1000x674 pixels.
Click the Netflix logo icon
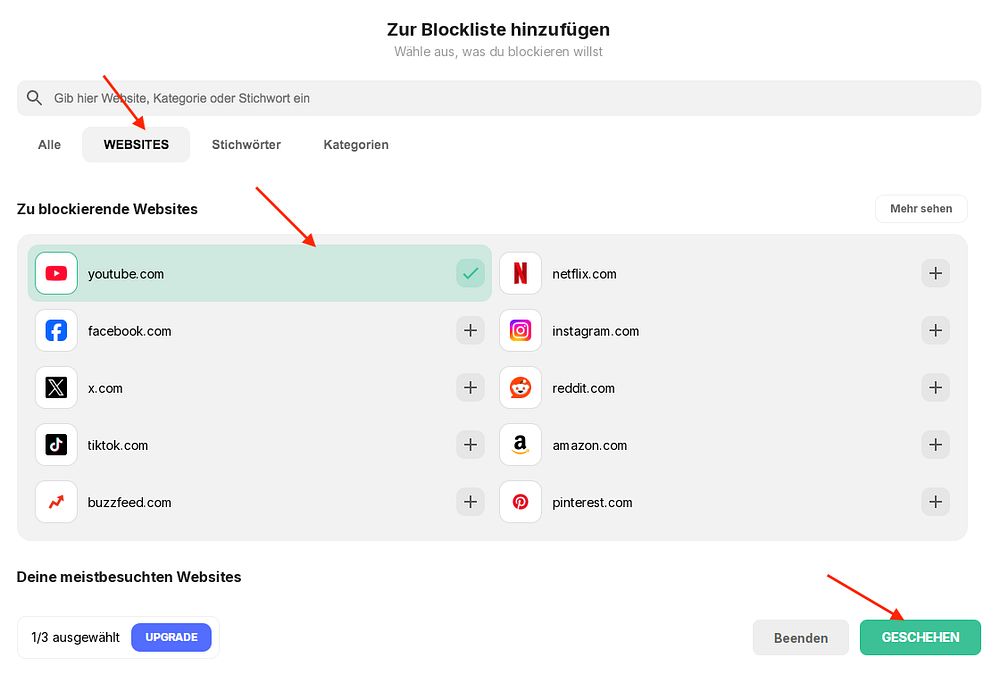[x=520, y=274]
